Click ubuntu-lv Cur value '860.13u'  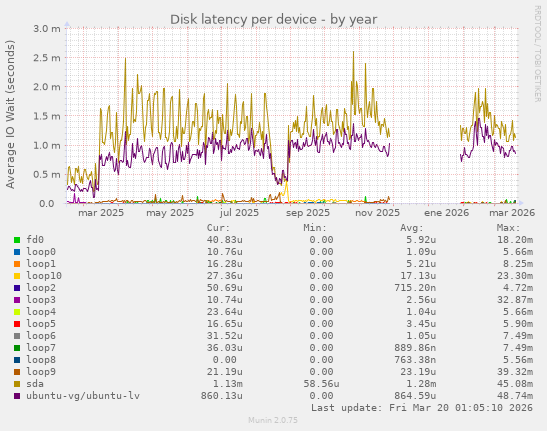[x=222, y=395]
